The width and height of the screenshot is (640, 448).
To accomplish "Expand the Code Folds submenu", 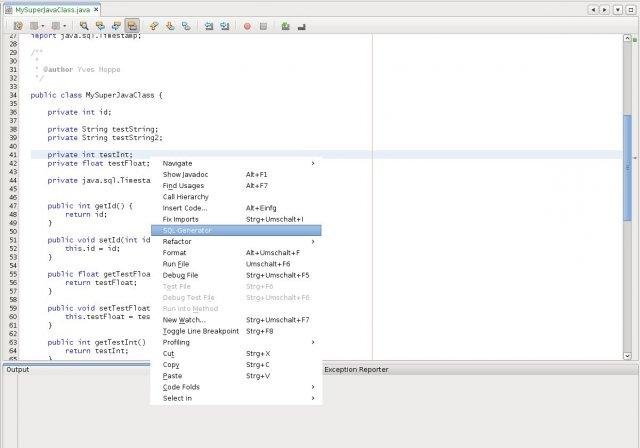I will [x=236, y=387].
